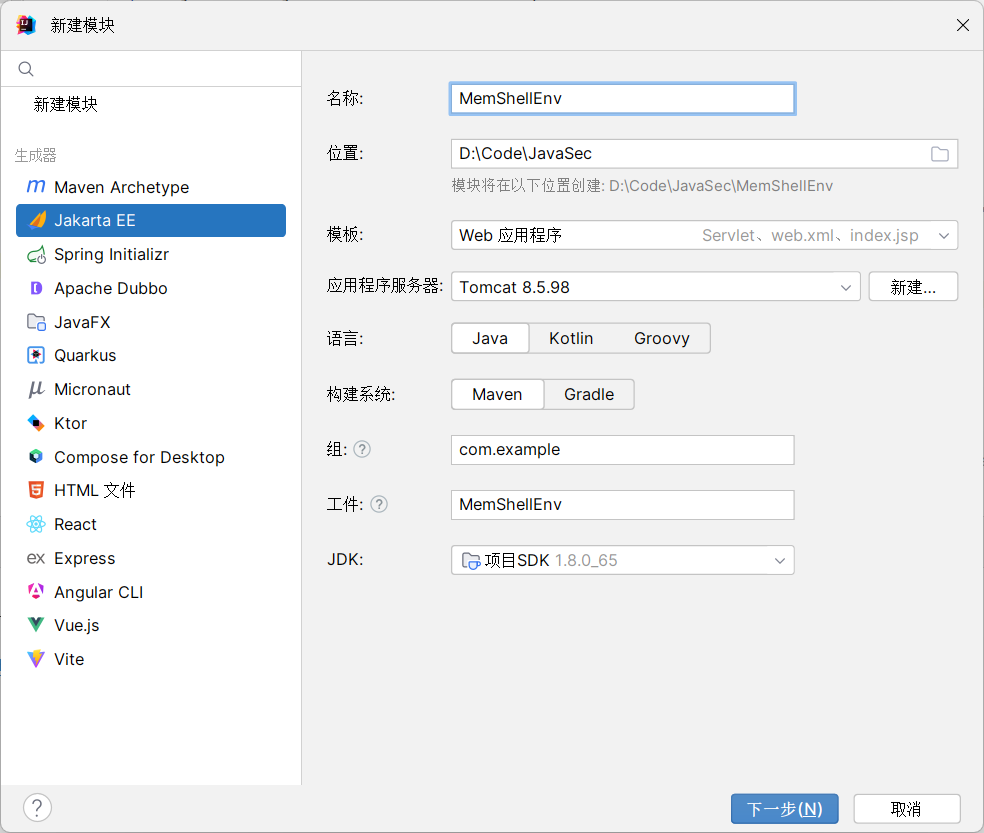Click the module path hint D:\Code\JavaSec\MemShellEnv

coord(721,186)
